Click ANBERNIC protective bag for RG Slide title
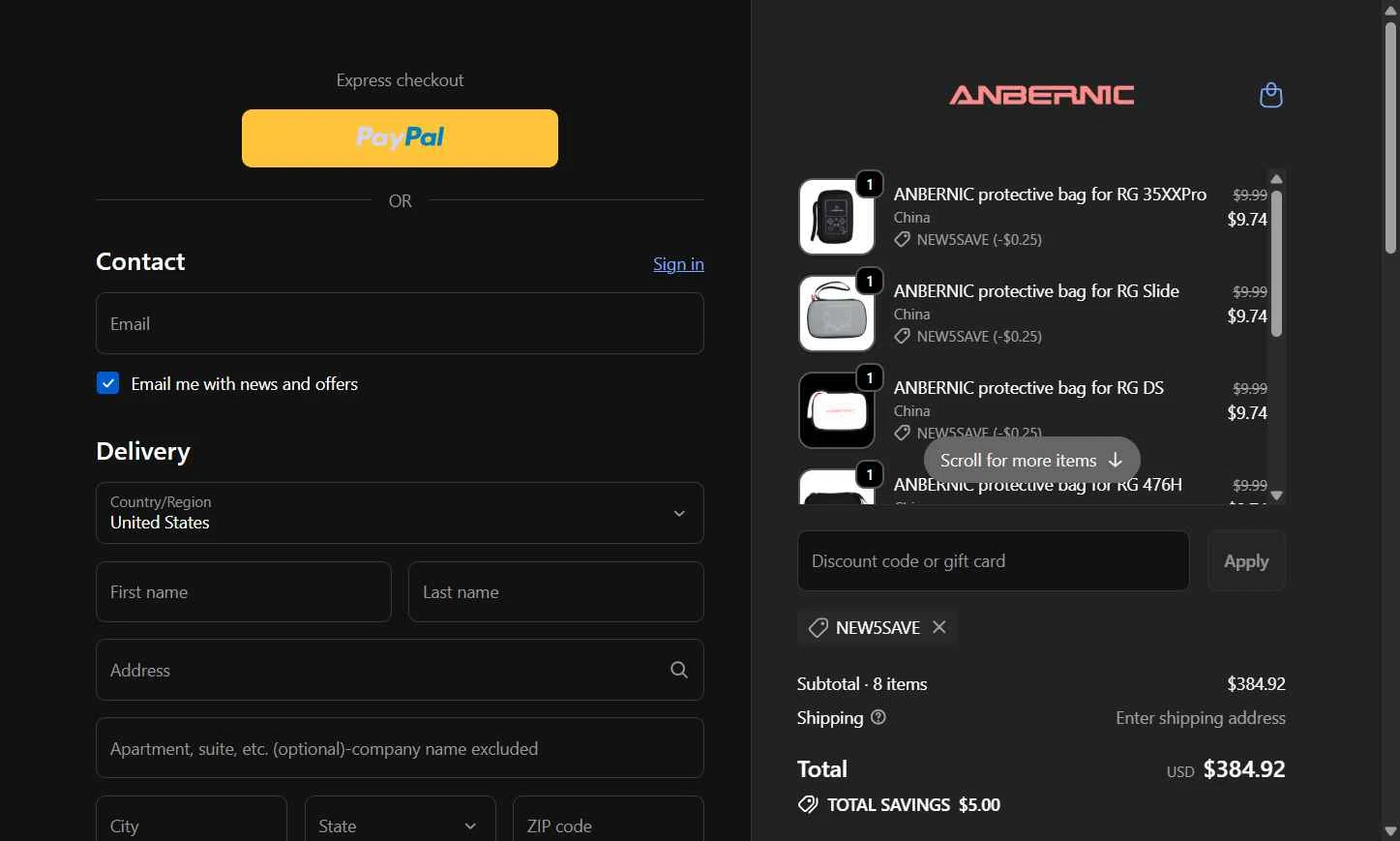This screenshot has width=1400, height=841. tap(1036, 290)
